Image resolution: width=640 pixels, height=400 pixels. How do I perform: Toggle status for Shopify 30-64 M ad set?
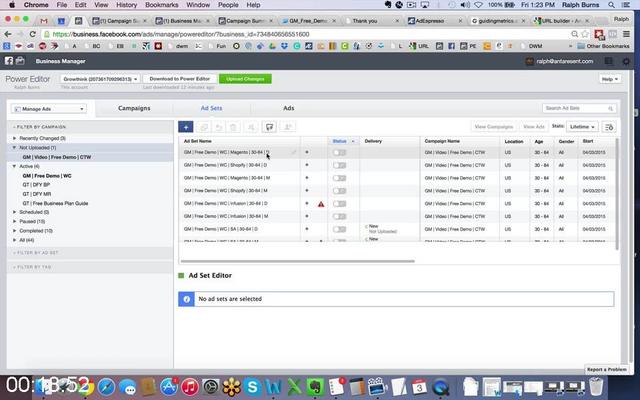pyautogui.click(x=339, y=191)
